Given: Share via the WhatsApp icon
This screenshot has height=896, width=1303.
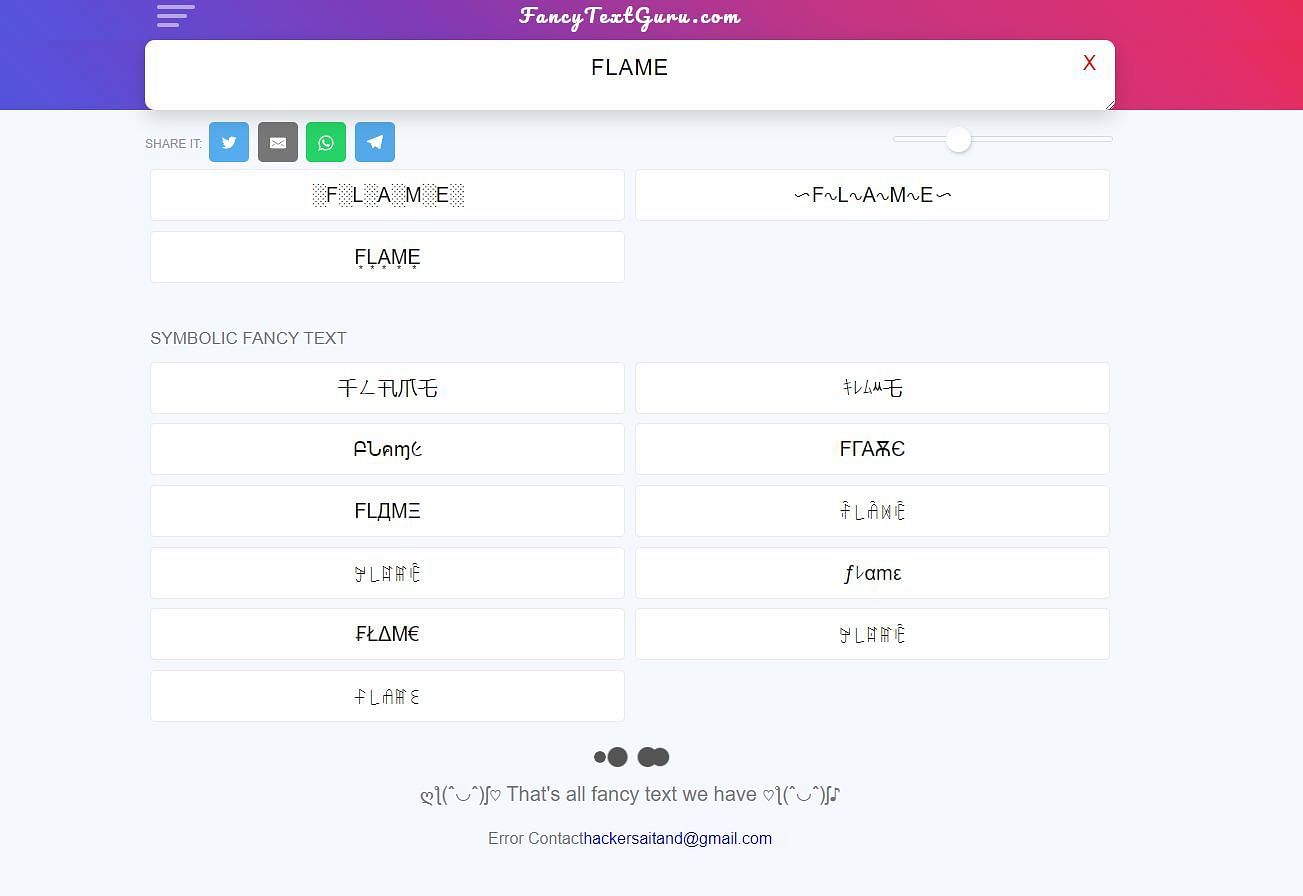Looking at the screenshot, I should click(x=326, y=142).
